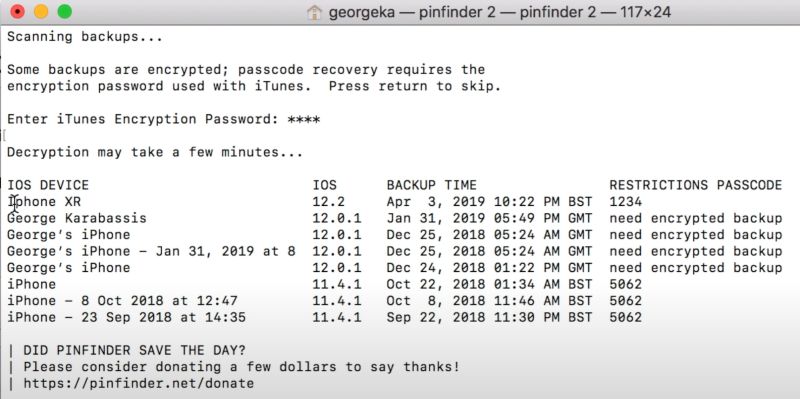
Task: Click the 'Apr 3, 2019 10:22 PM BST' timestamp
Action: pos(489,202)
